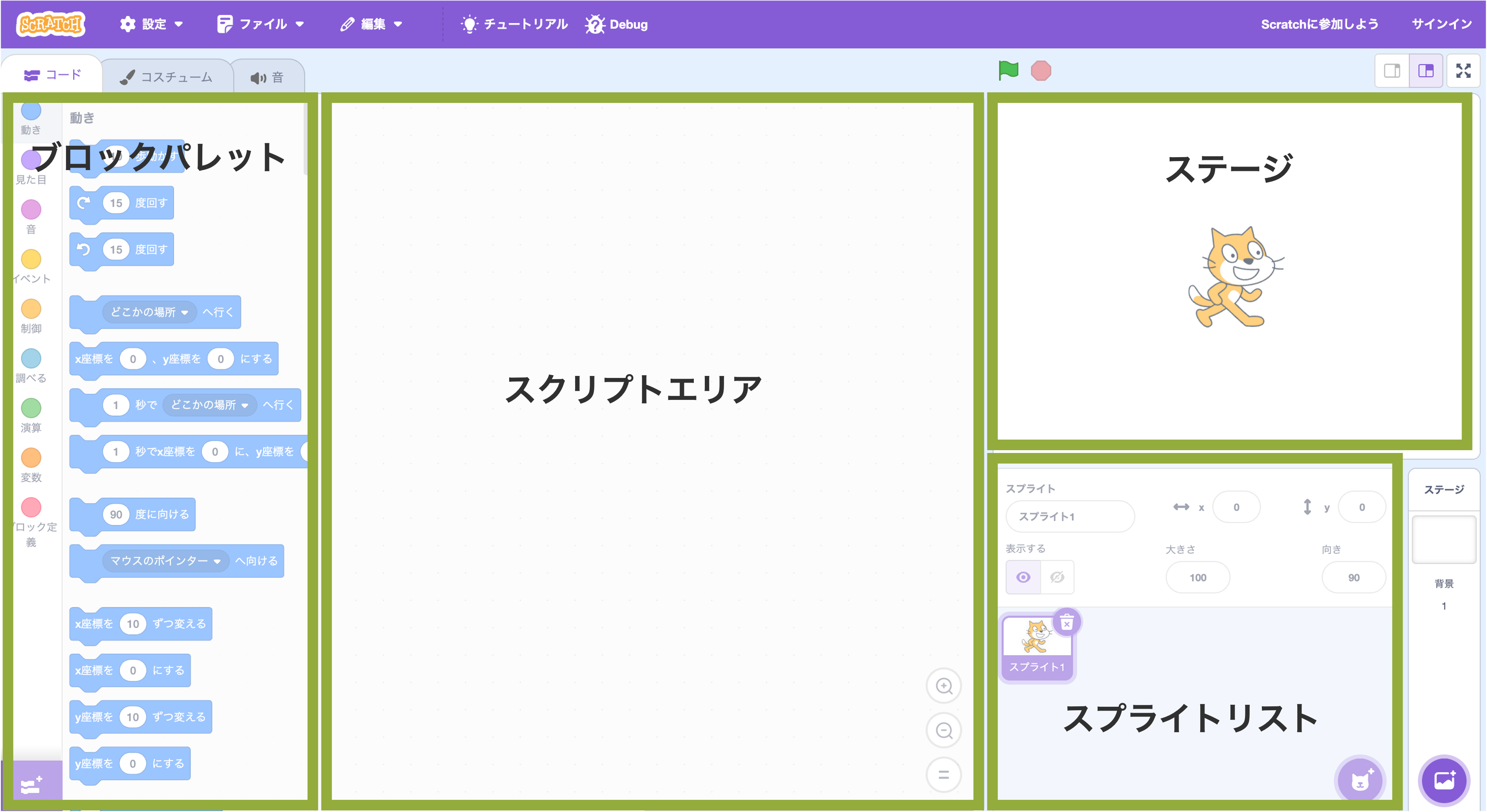
Task: Show the sprite with eye icon
Action: click(x=1023, y=577)
